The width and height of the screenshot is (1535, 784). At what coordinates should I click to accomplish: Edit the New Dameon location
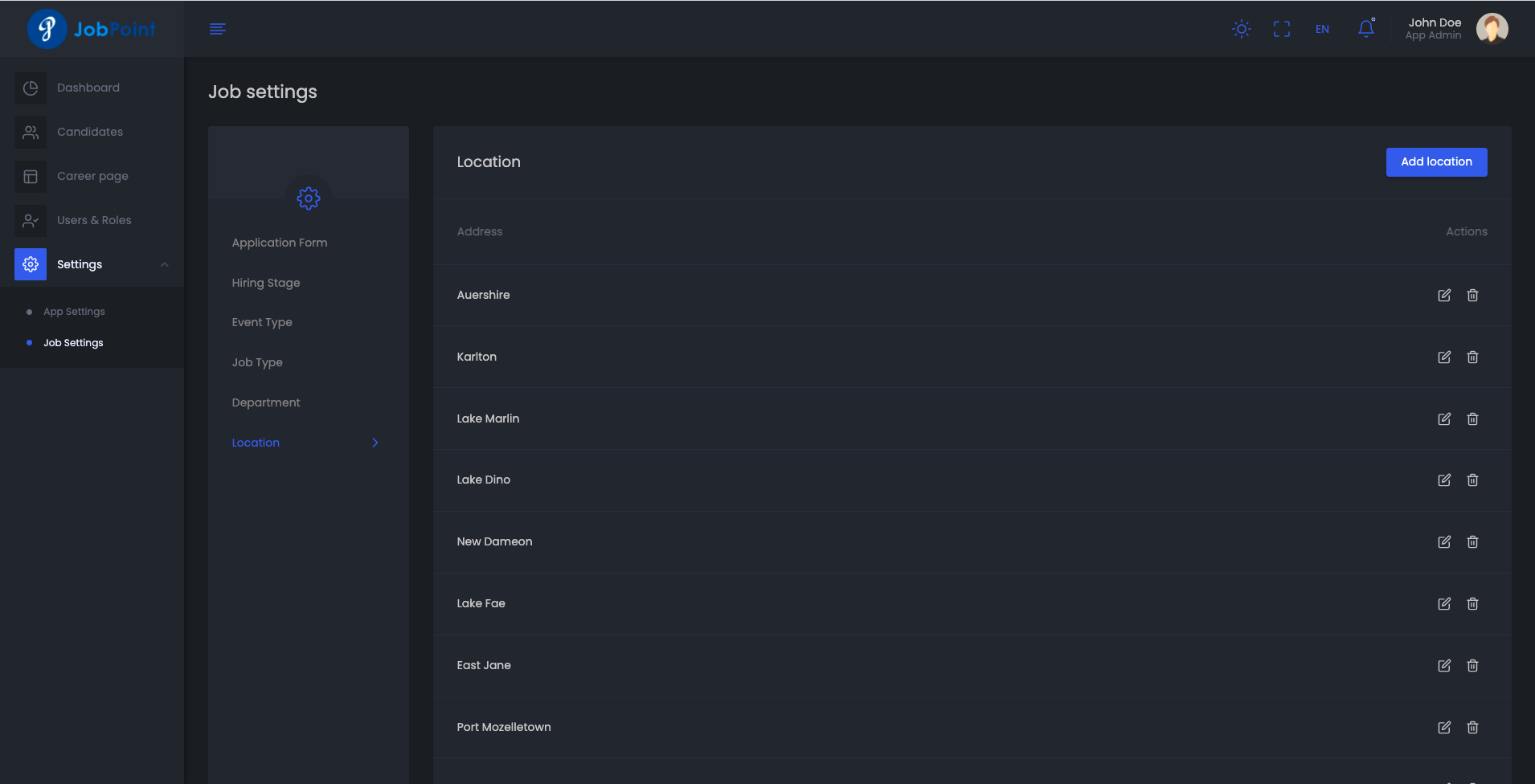coord(1444,542)
